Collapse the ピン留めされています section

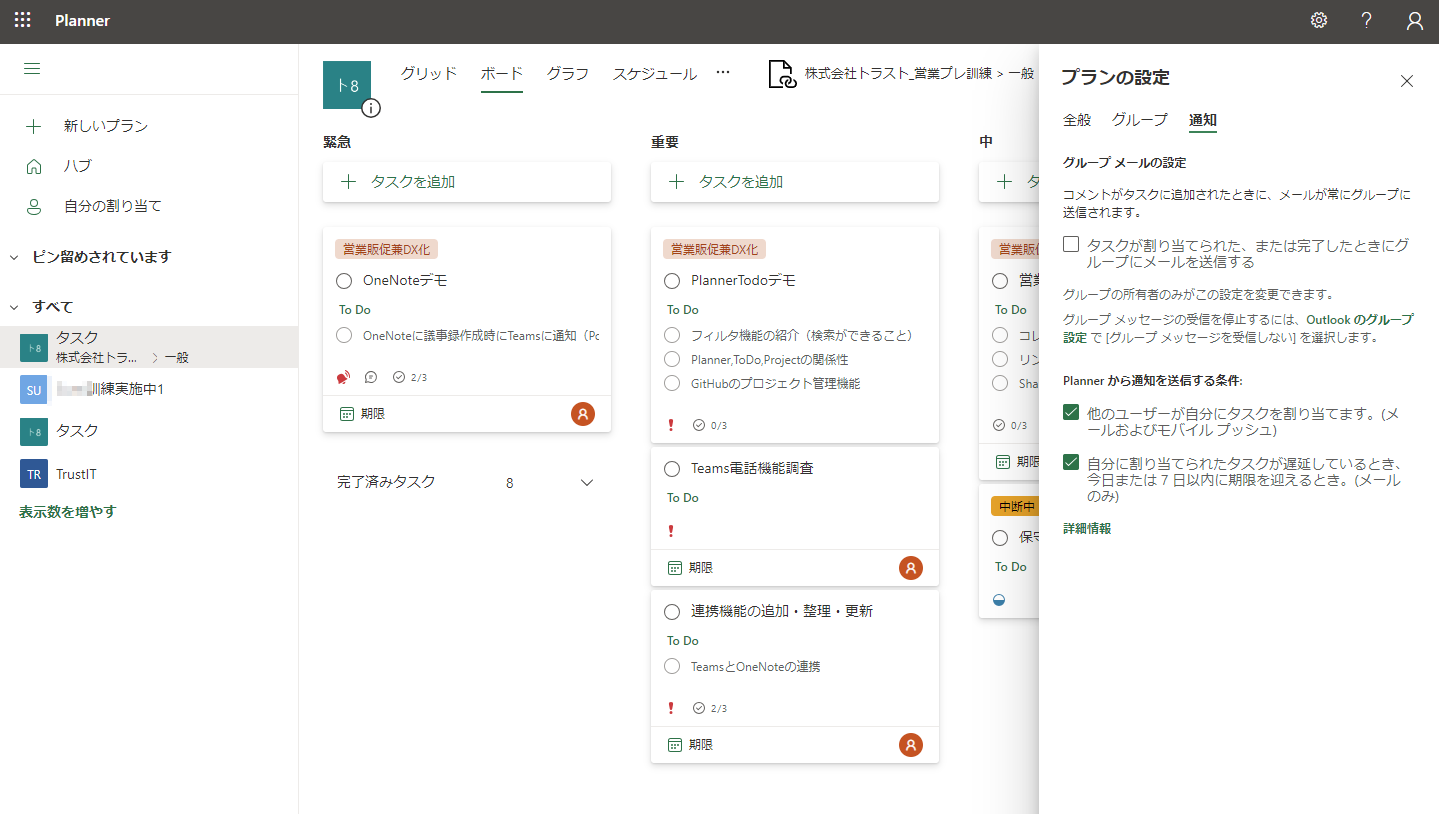click(x=14, y=257)
